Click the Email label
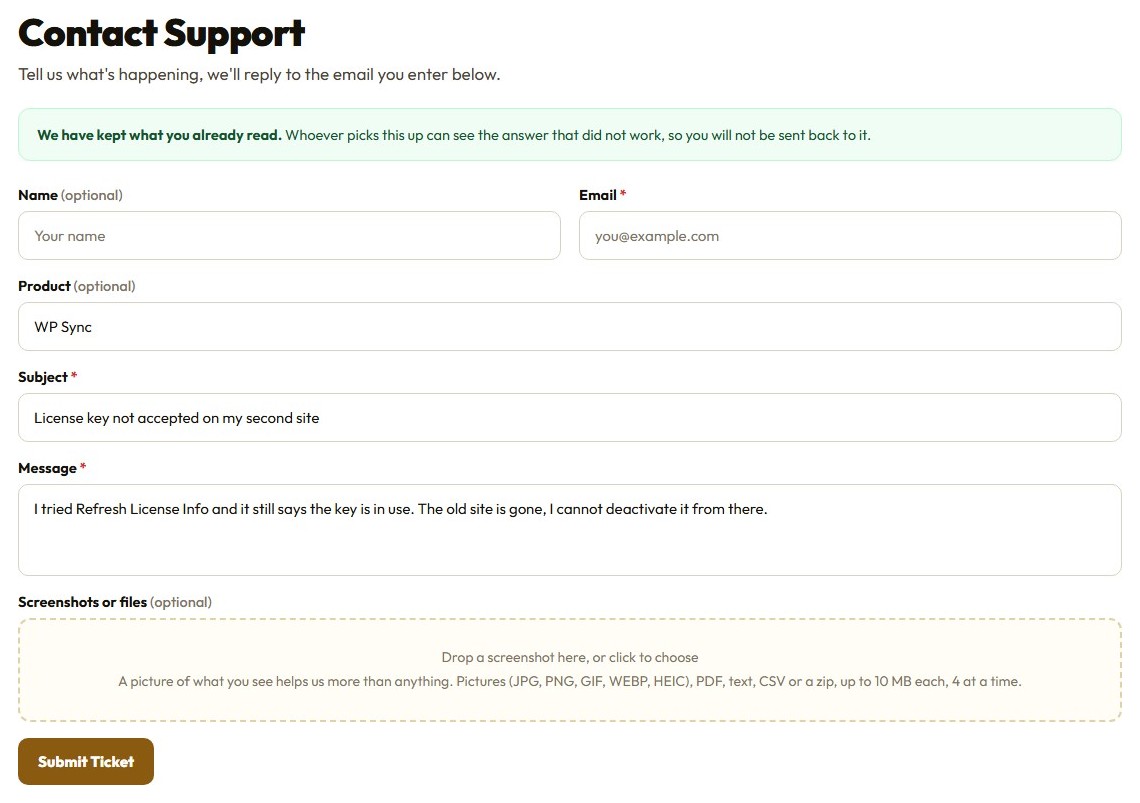 pos(602,195)
